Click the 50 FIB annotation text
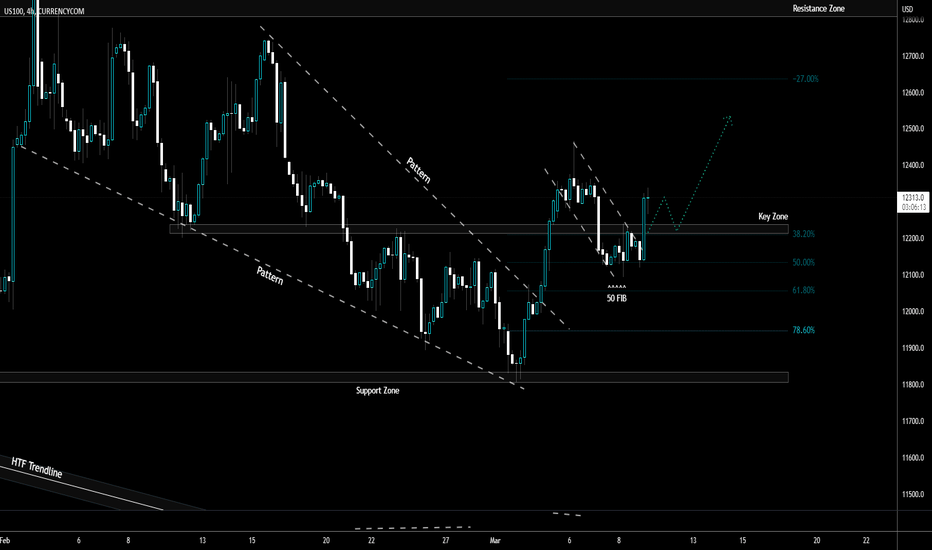This screenshot has width=932, height=550. coord(616,298)
